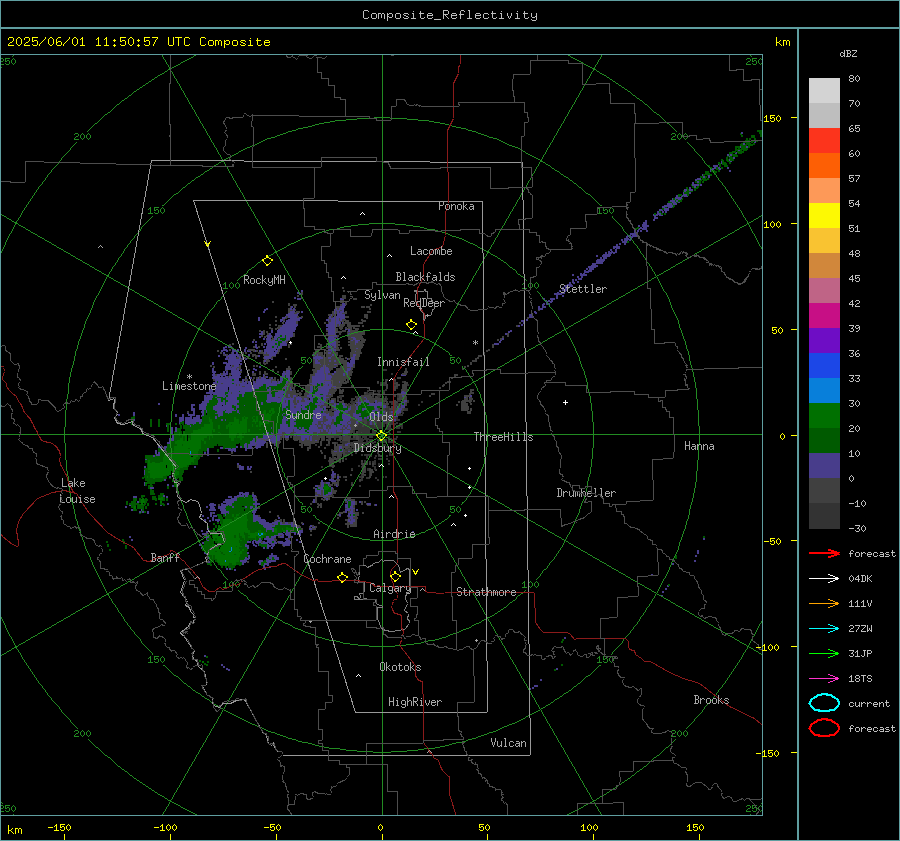Click the Sylvan label
Screen dimensions: 900x841
[382, 295]
